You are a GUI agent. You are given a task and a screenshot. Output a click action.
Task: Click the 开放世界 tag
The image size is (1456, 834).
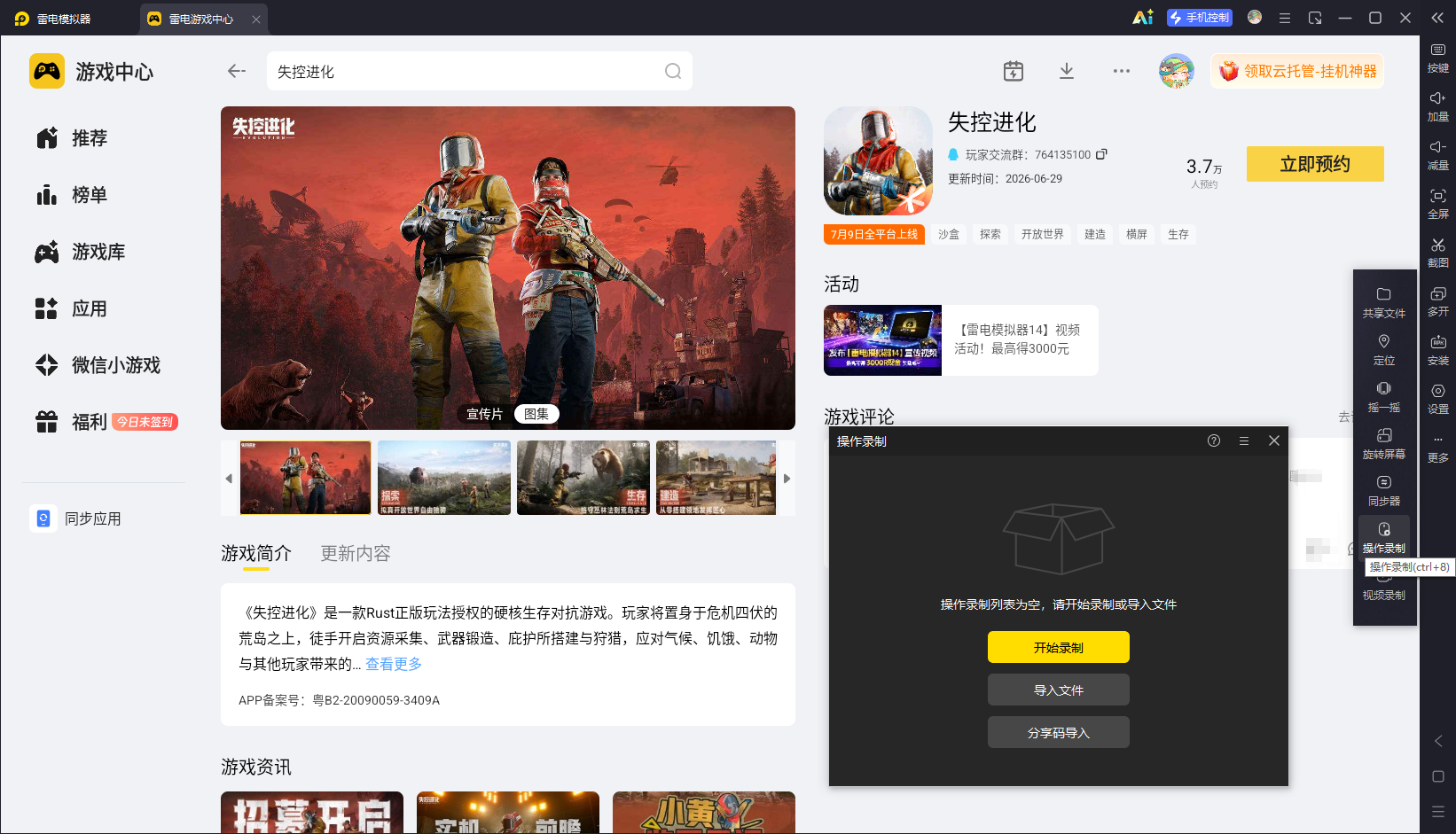(x=1043, y=234)
